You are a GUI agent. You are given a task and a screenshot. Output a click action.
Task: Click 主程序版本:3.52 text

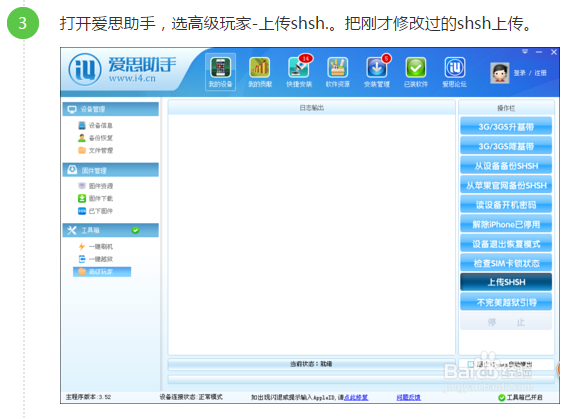[88, 397]
